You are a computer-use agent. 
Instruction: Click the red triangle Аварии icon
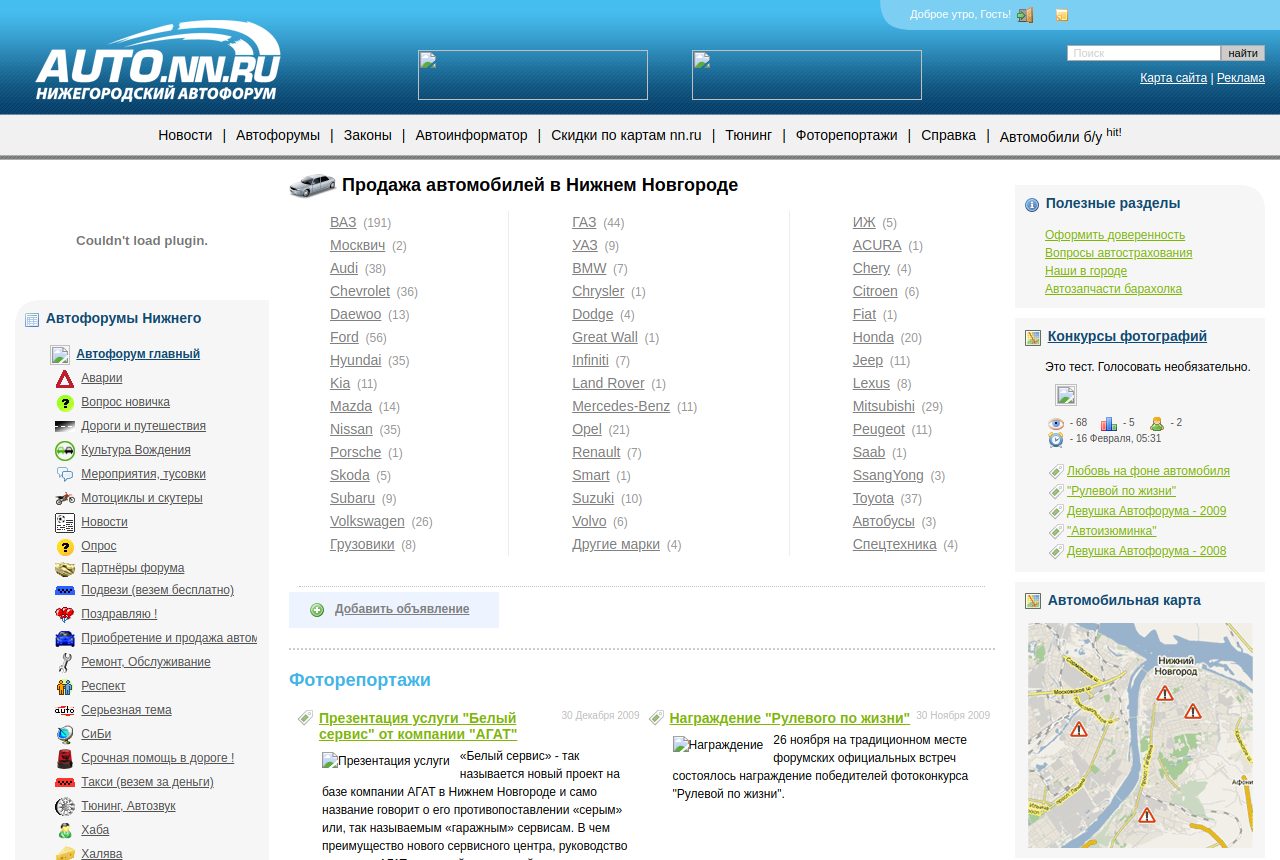pos(65,378)
